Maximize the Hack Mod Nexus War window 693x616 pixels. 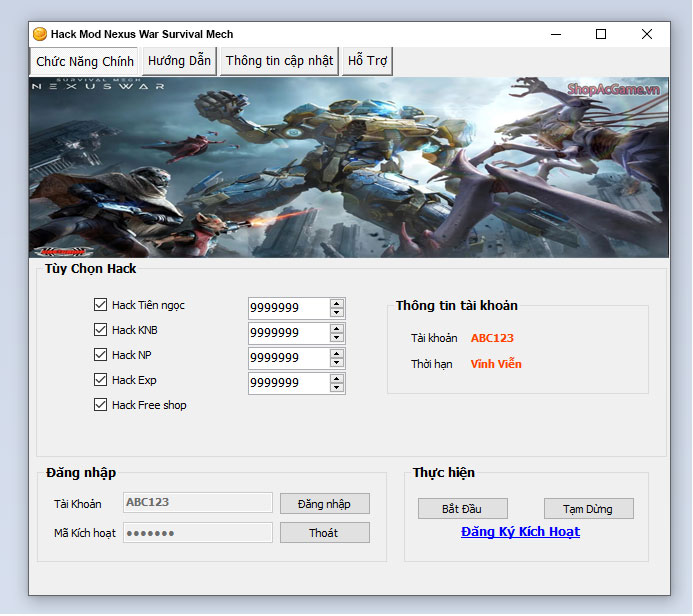pyautogui.click(x=601, y=34)
